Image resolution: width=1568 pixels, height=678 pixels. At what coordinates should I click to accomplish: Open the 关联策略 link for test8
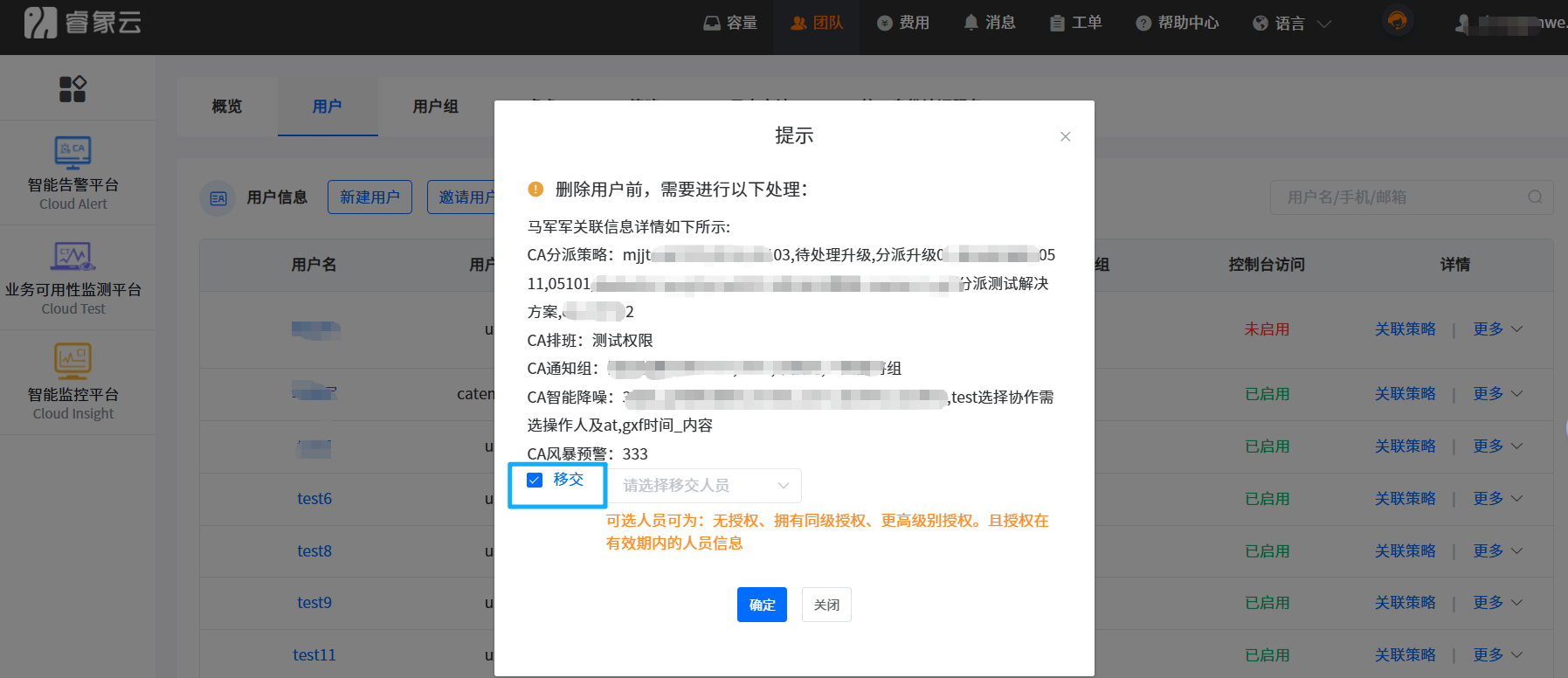(x=1405, y=551)
